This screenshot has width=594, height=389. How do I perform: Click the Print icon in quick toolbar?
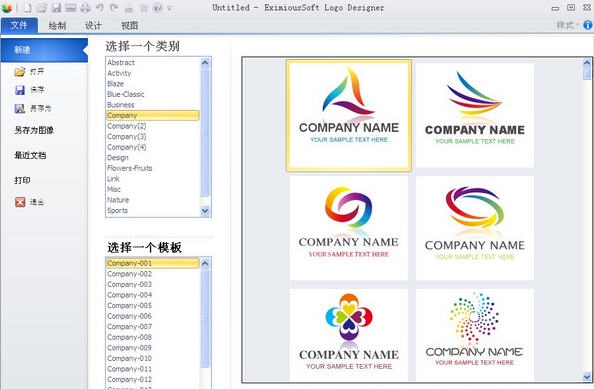[x=85, y=8]
